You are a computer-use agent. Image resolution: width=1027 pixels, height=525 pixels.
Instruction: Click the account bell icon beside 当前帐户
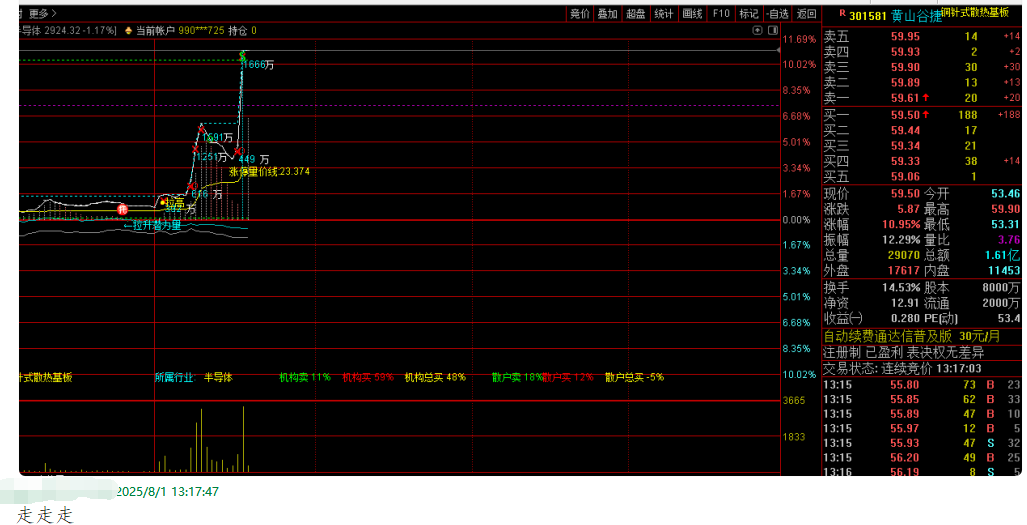[128, 31]
